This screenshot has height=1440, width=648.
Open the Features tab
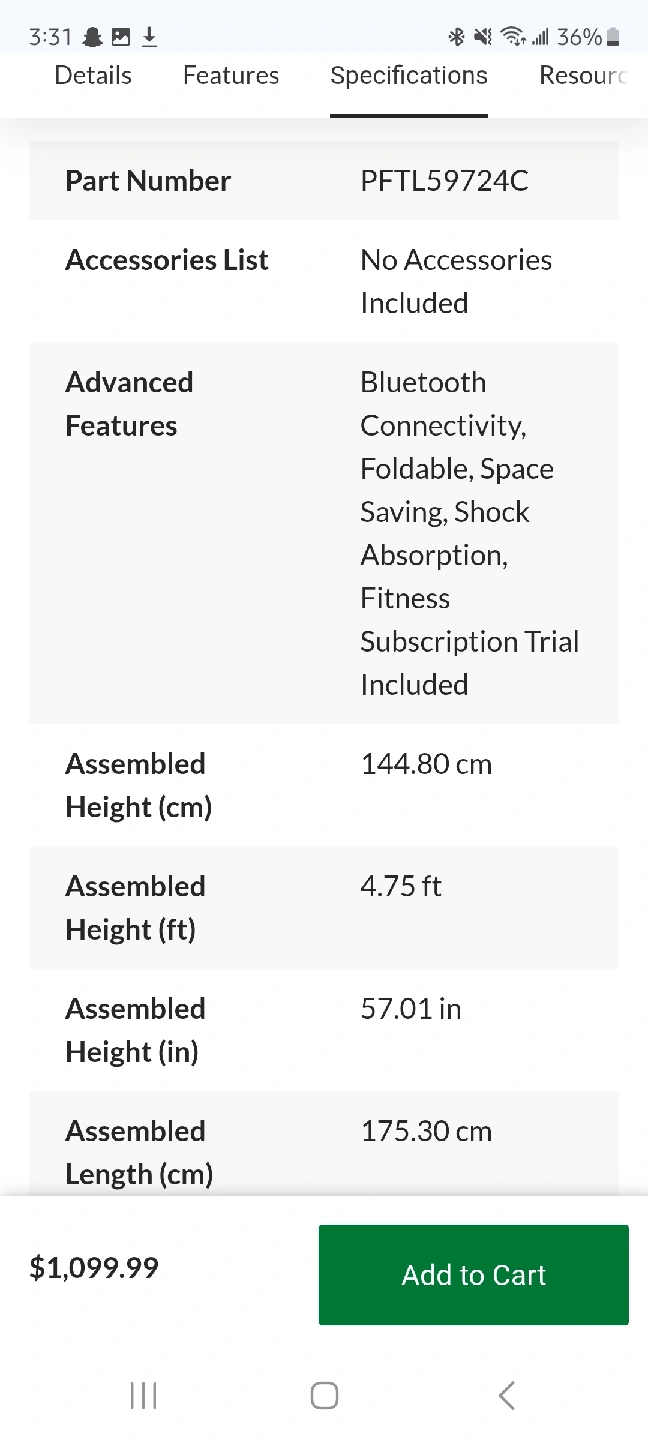click(231, 76)
